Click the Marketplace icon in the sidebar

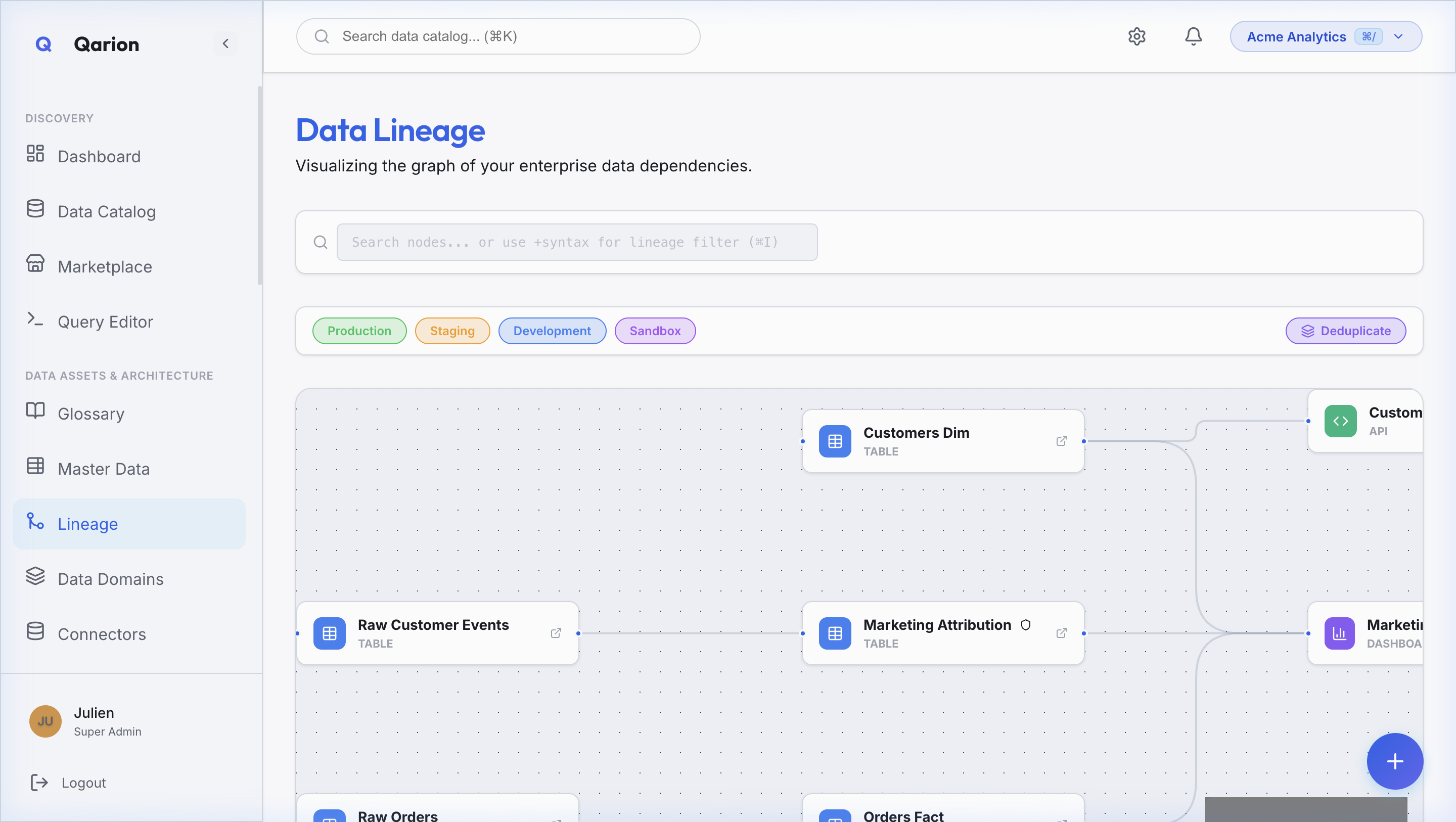point(35,265)
